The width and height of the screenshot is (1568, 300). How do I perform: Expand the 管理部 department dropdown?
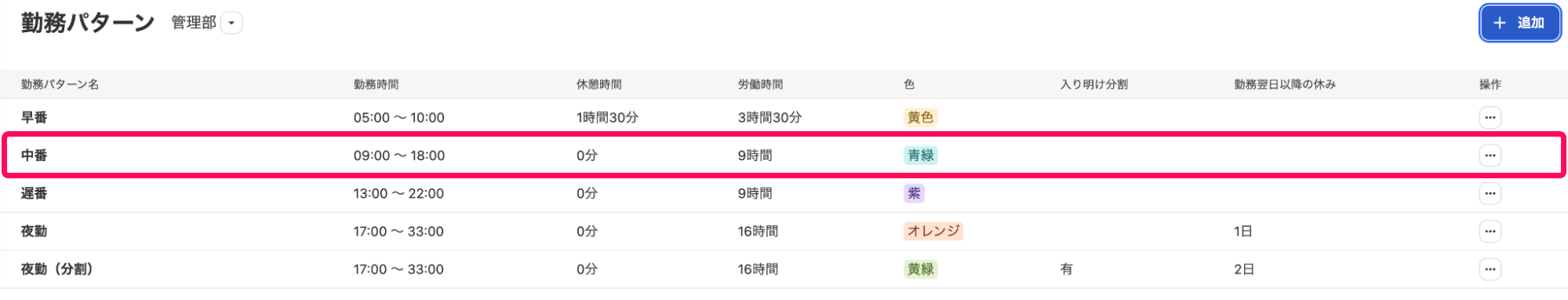coord(231,24)
